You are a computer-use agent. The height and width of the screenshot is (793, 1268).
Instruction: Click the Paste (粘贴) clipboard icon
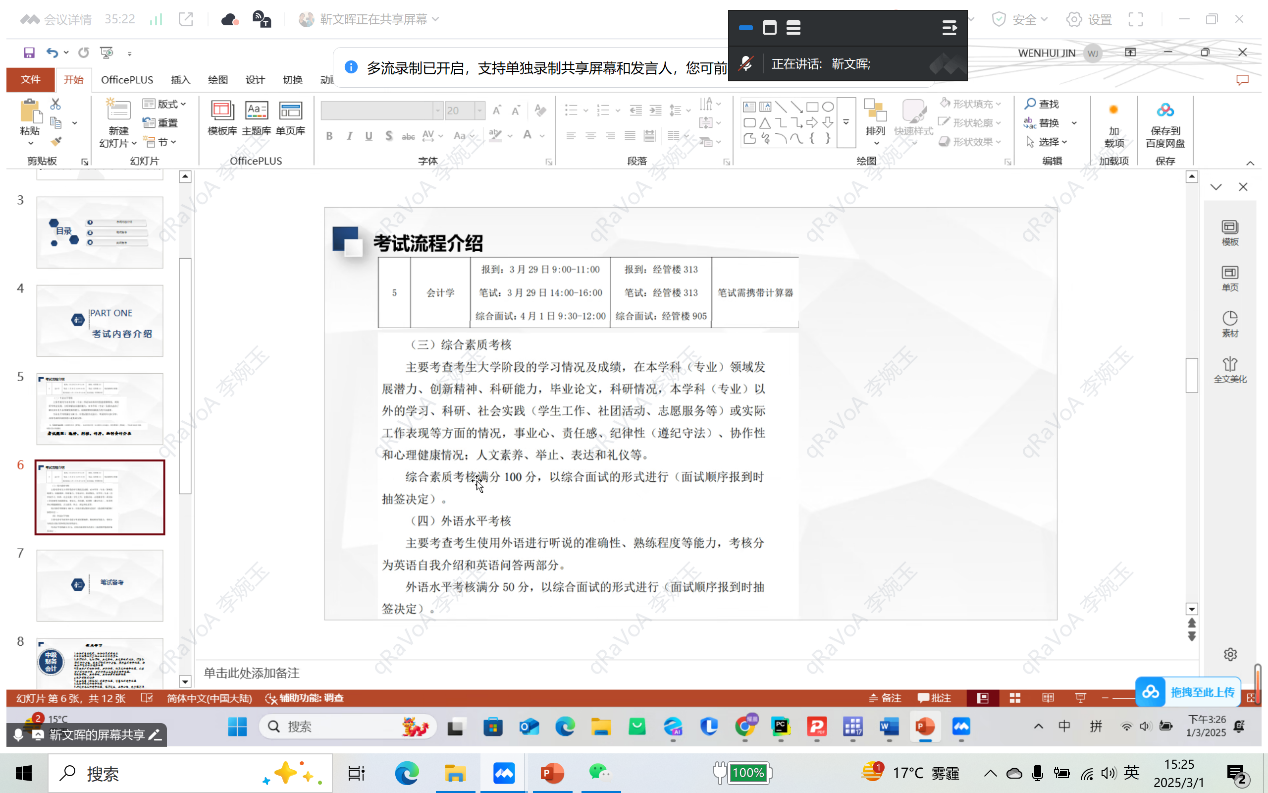click(x=29, y=110)
